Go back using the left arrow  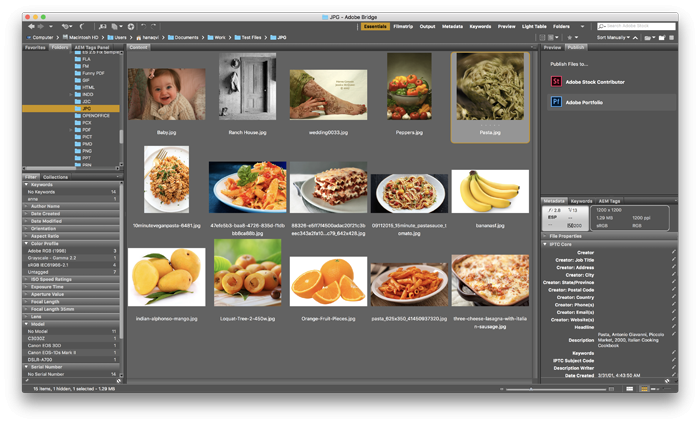tap(31, 26)
